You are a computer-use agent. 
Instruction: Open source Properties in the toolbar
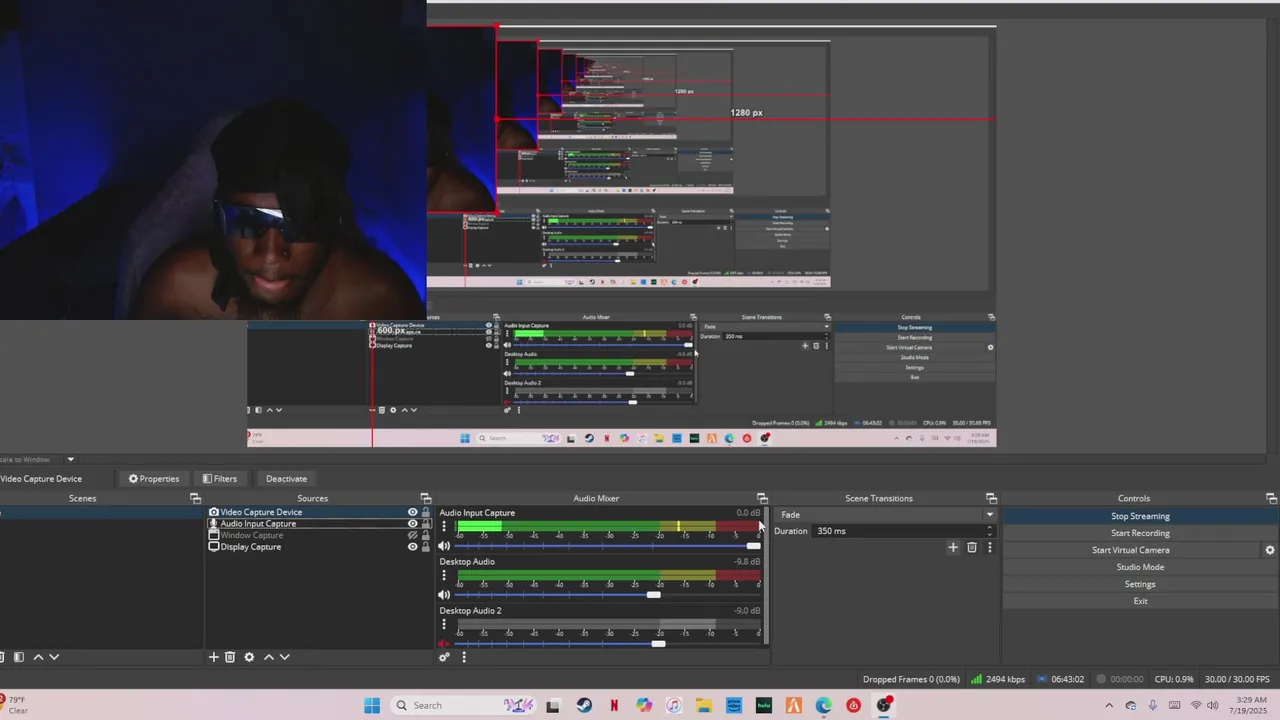click(154, 479)
